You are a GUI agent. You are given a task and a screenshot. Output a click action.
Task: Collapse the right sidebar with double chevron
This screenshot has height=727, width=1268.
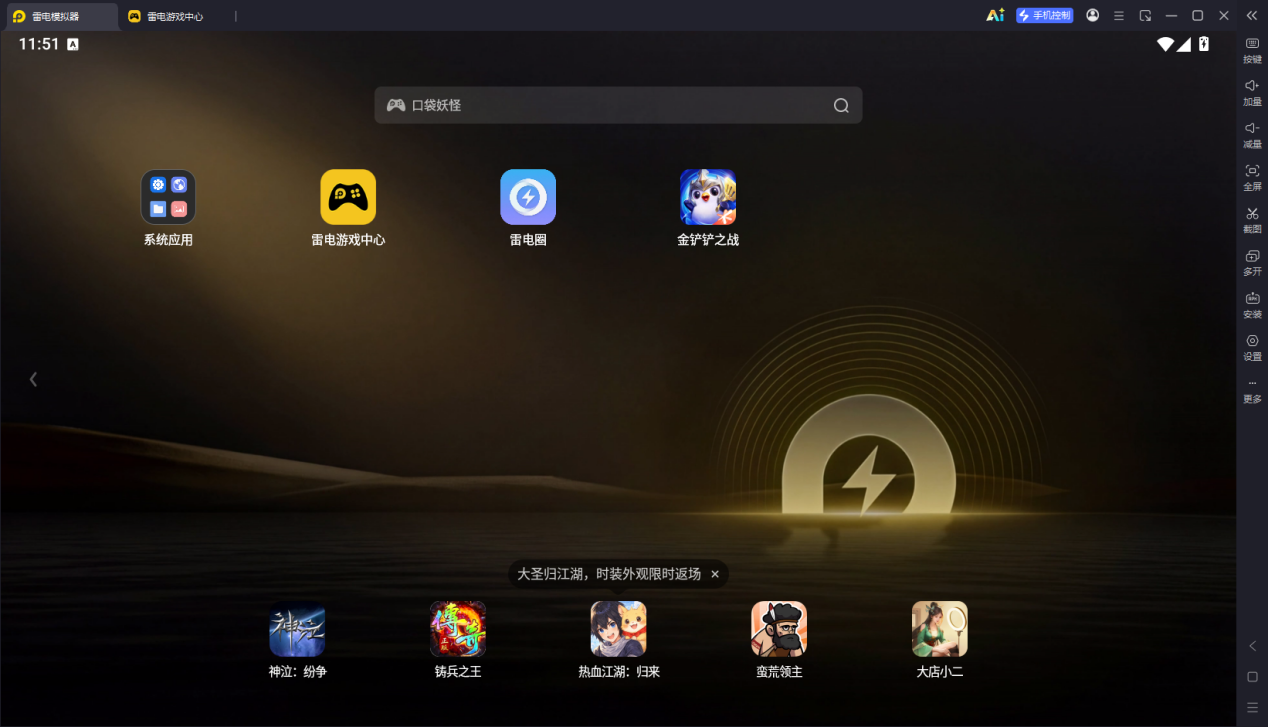coord(1252,15)
